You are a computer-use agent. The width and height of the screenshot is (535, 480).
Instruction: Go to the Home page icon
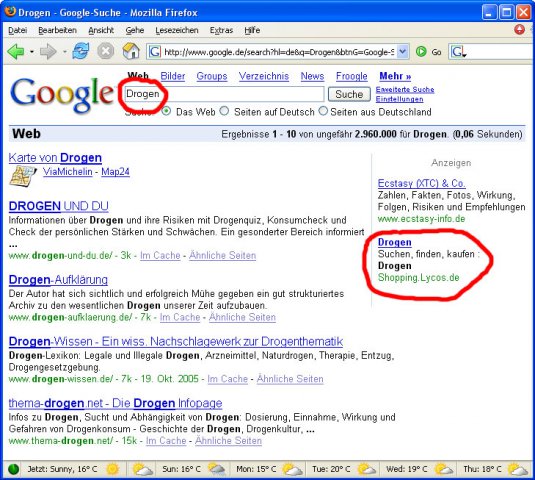point(131,52)
